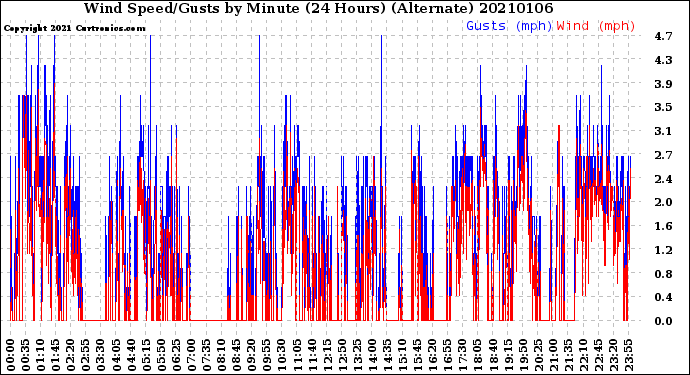Click the 15:10 time label

(402, 355)
